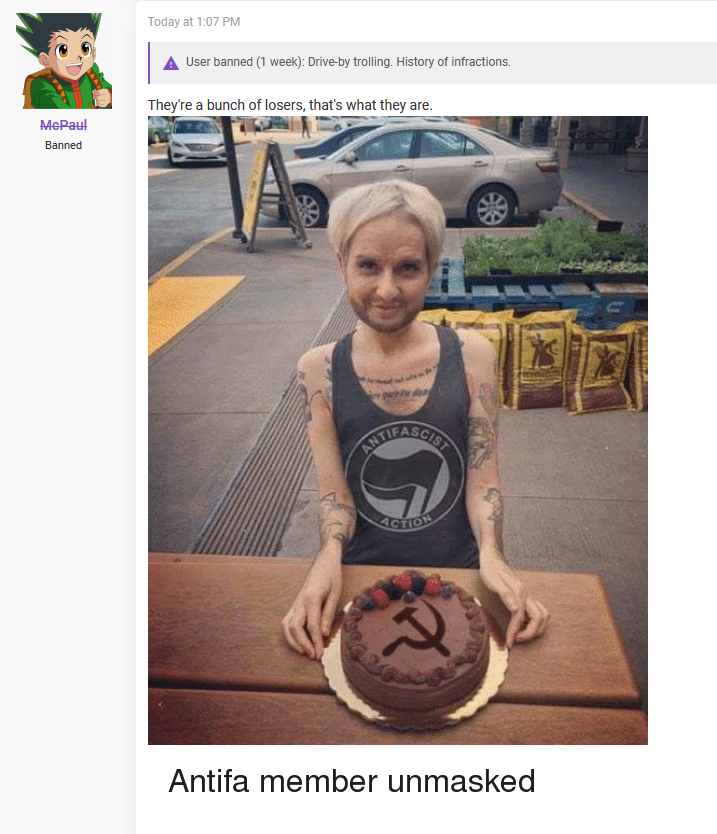
Task: Click the white car in photo background
Action: coord(196,140)
